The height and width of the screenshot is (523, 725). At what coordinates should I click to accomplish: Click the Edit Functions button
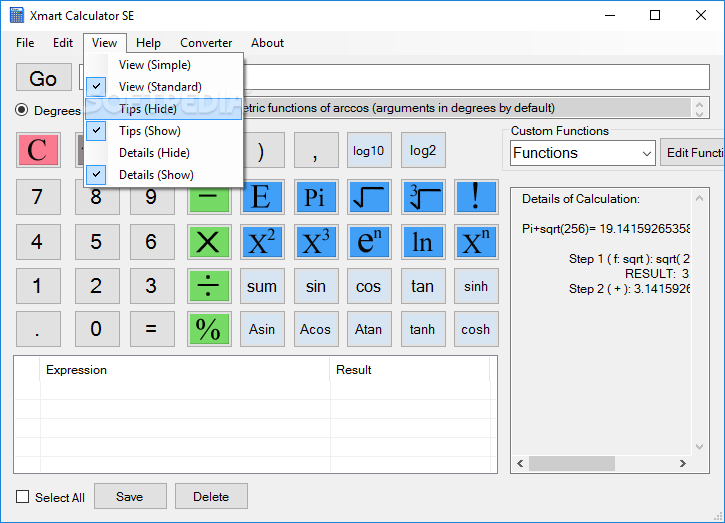pos(692,153)
